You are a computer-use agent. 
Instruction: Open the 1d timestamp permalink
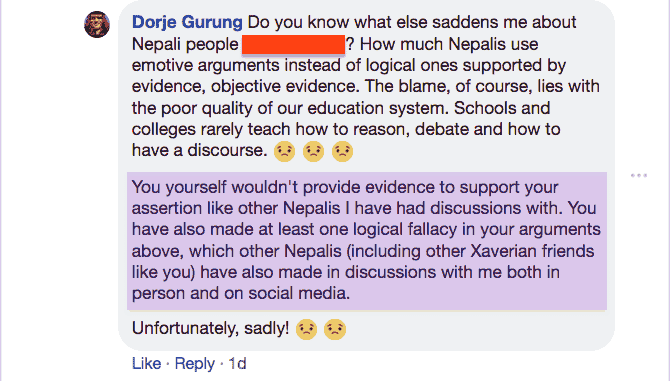coord(237,363)
